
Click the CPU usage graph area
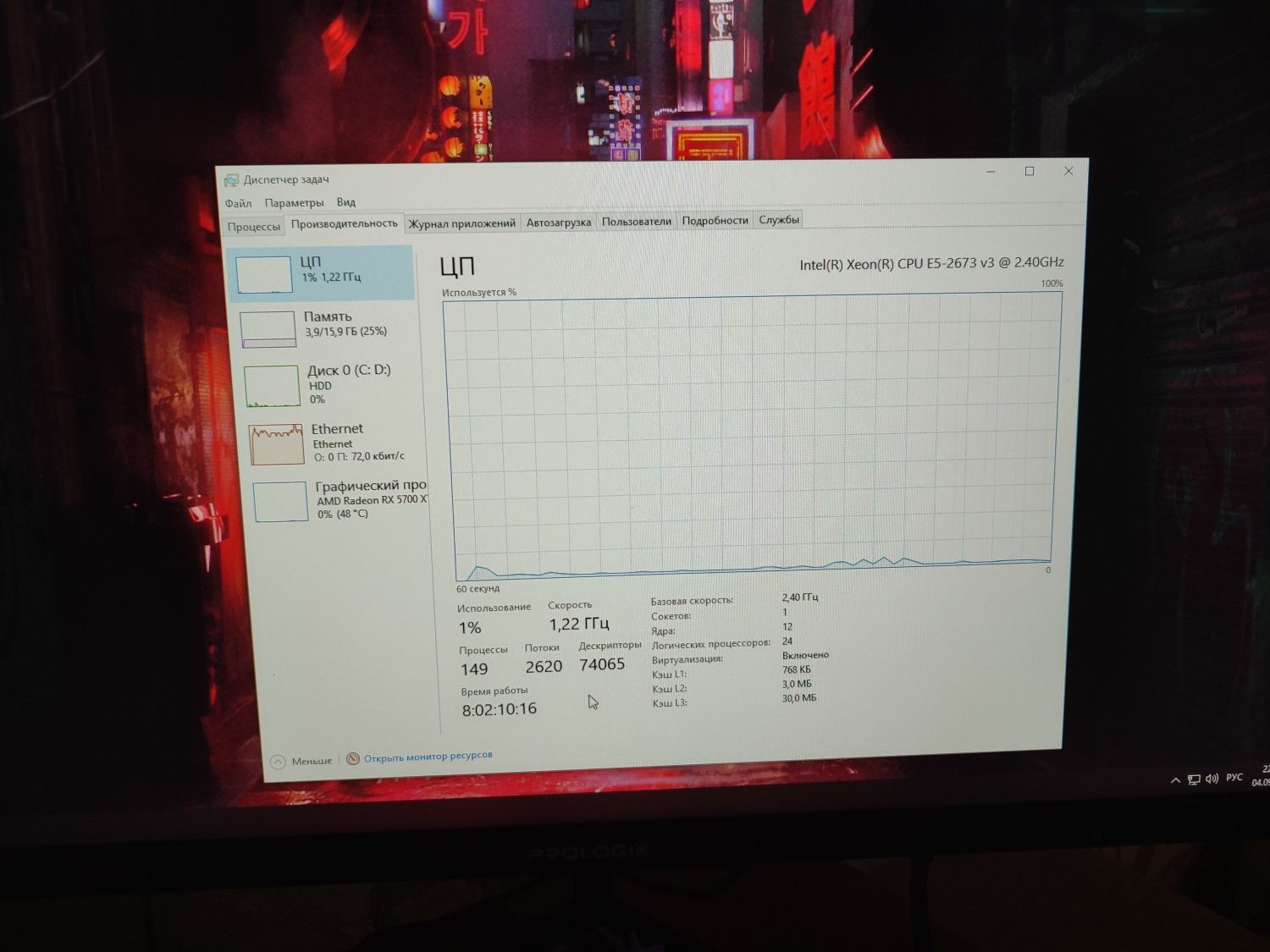[x=752, y=437]
